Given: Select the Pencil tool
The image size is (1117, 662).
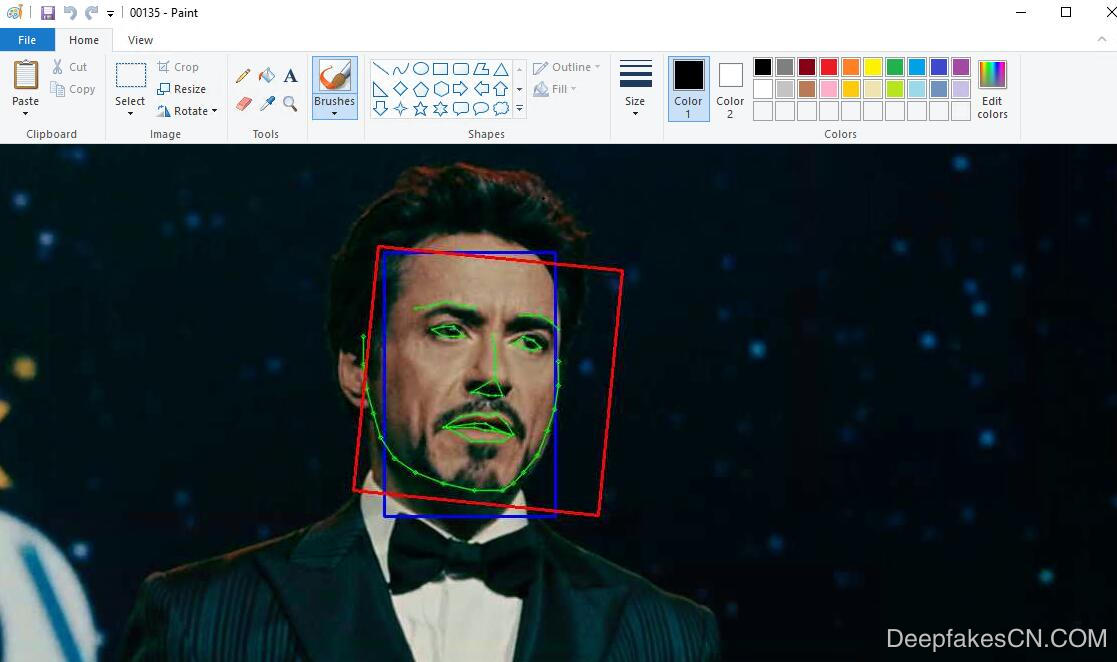Looking at the screenshot, I should click(243, 76).
